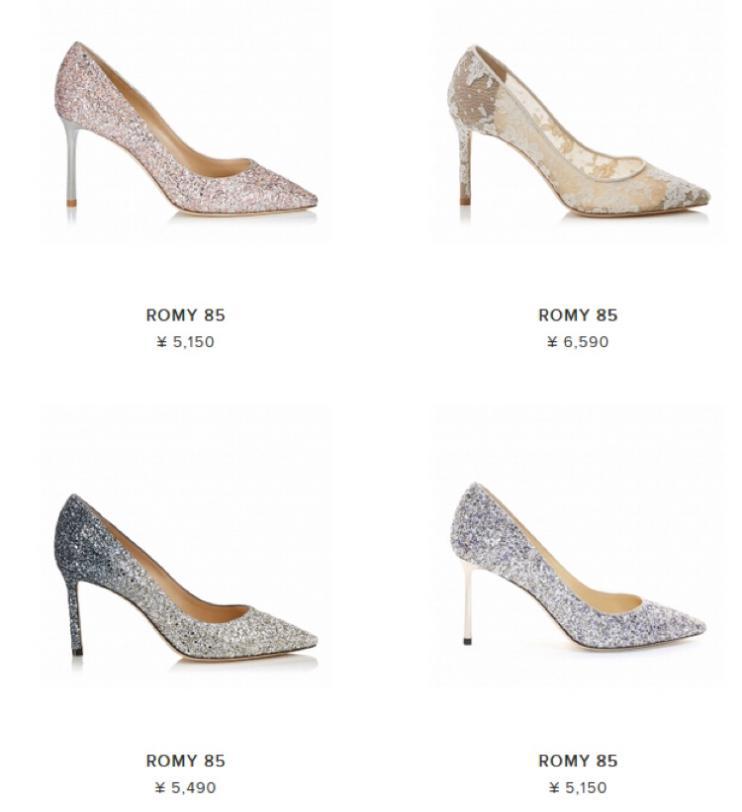Select the ¥ 5,150 price under the lilac pump

(x=578, y=788)
